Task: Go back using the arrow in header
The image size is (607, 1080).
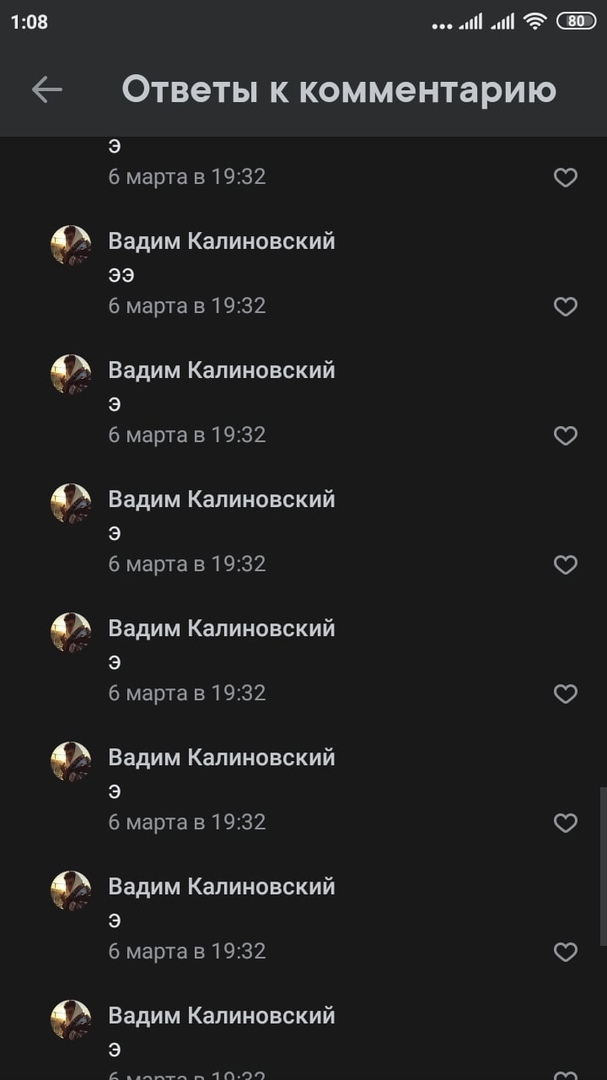Action: 47,90
